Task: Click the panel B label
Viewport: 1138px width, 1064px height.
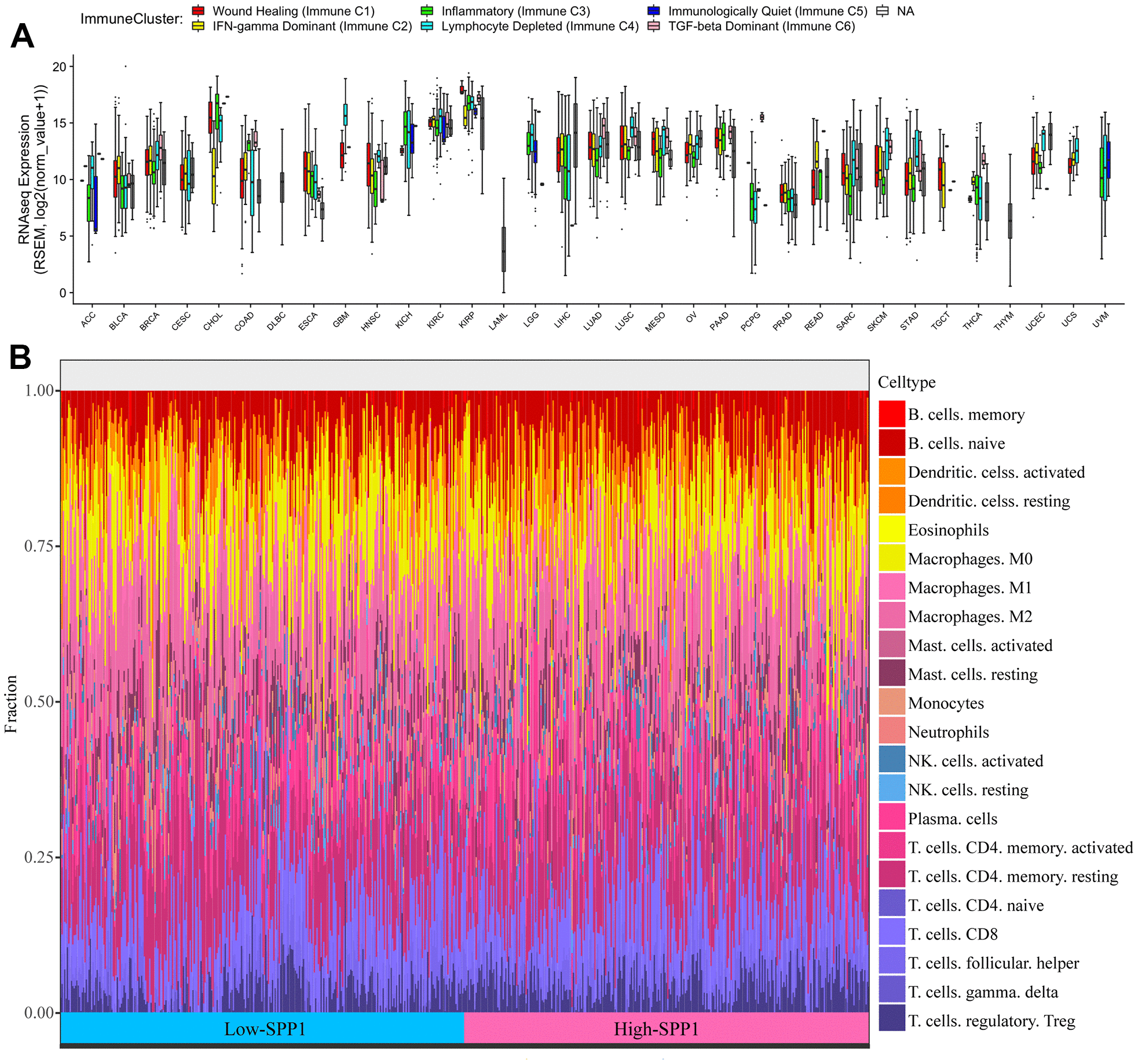Action: [x=20, y=357]
